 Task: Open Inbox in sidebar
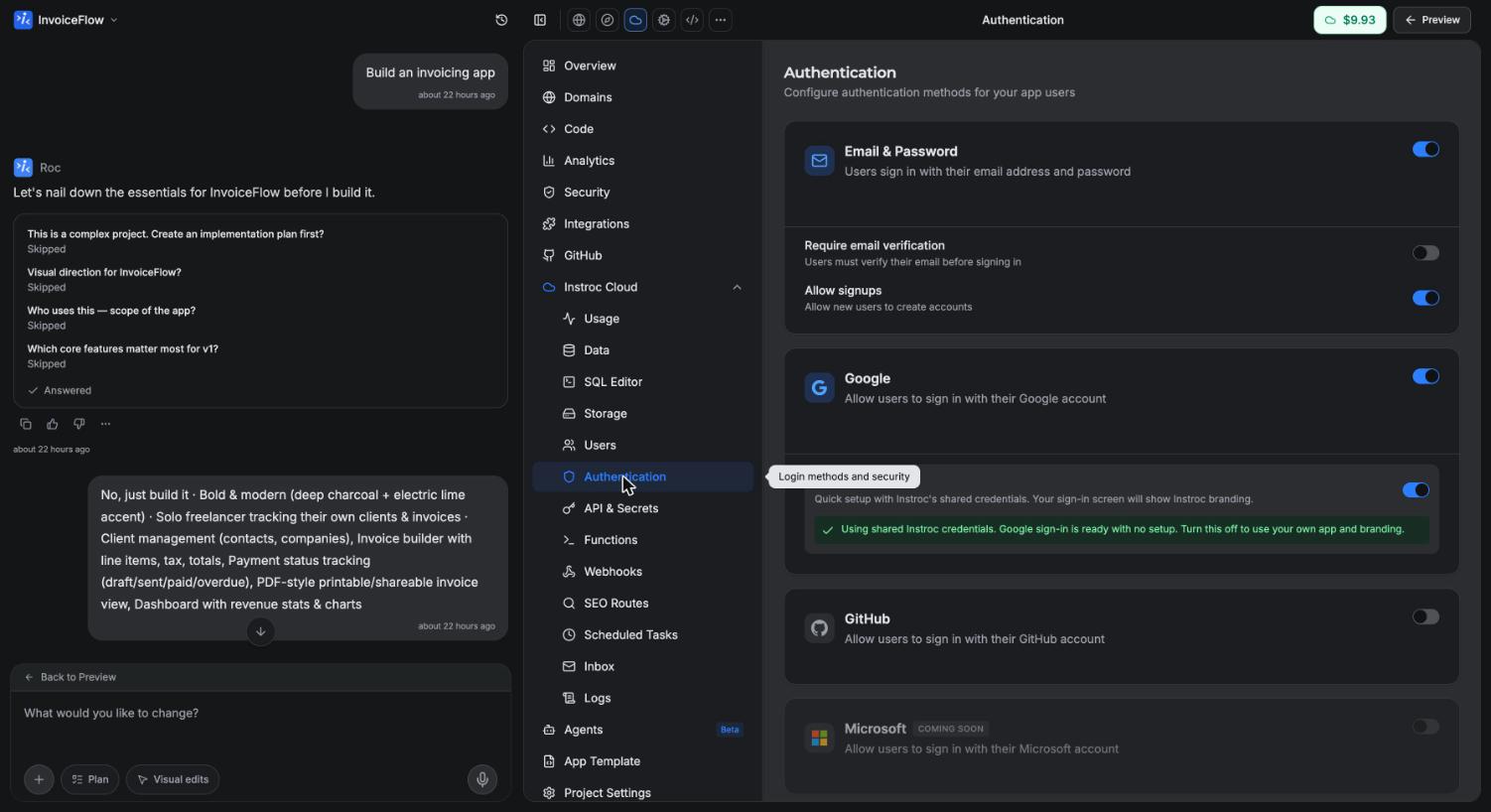pos(643,667)
